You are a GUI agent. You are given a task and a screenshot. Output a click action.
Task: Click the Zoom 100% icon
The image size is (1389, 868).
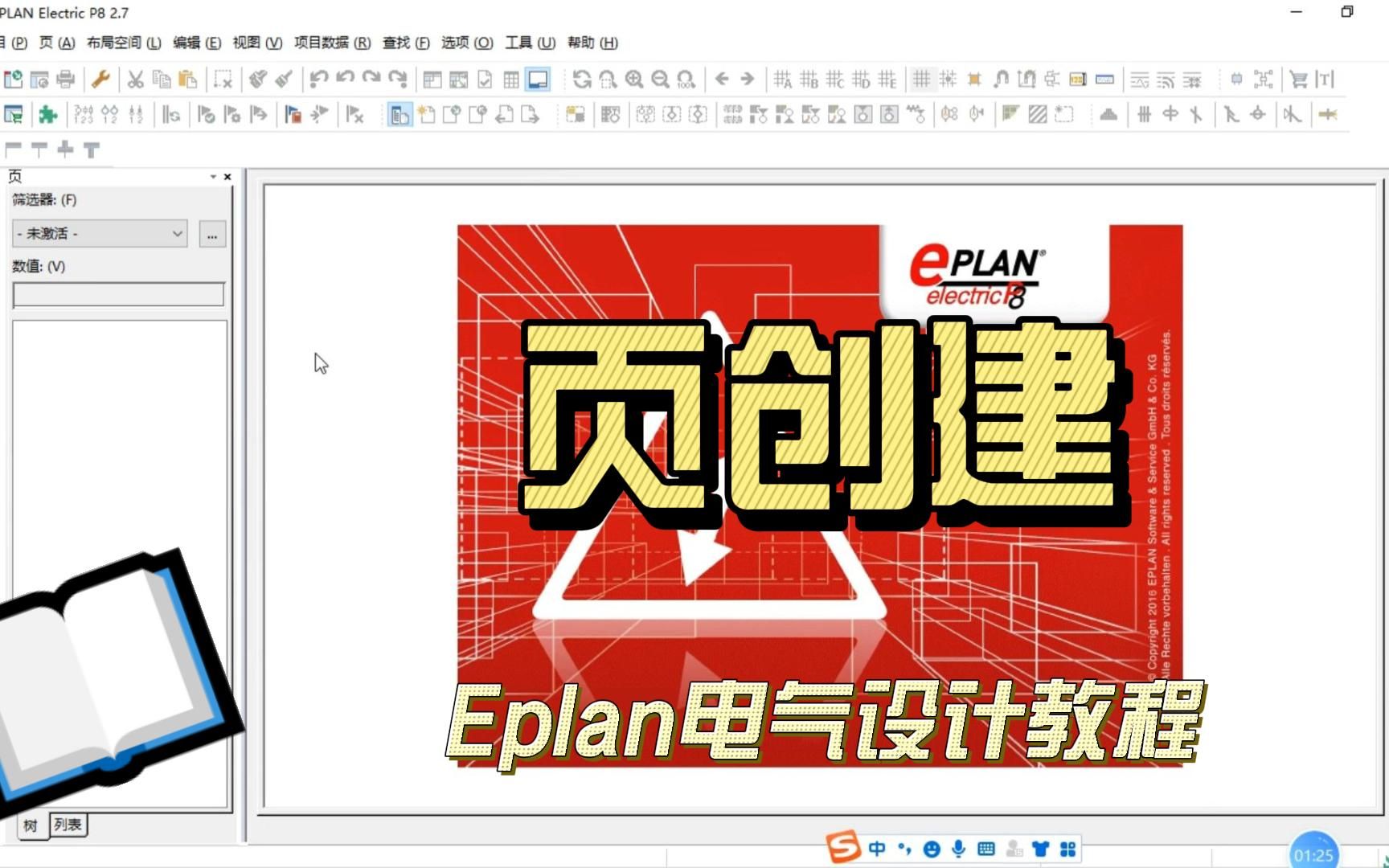686,79
